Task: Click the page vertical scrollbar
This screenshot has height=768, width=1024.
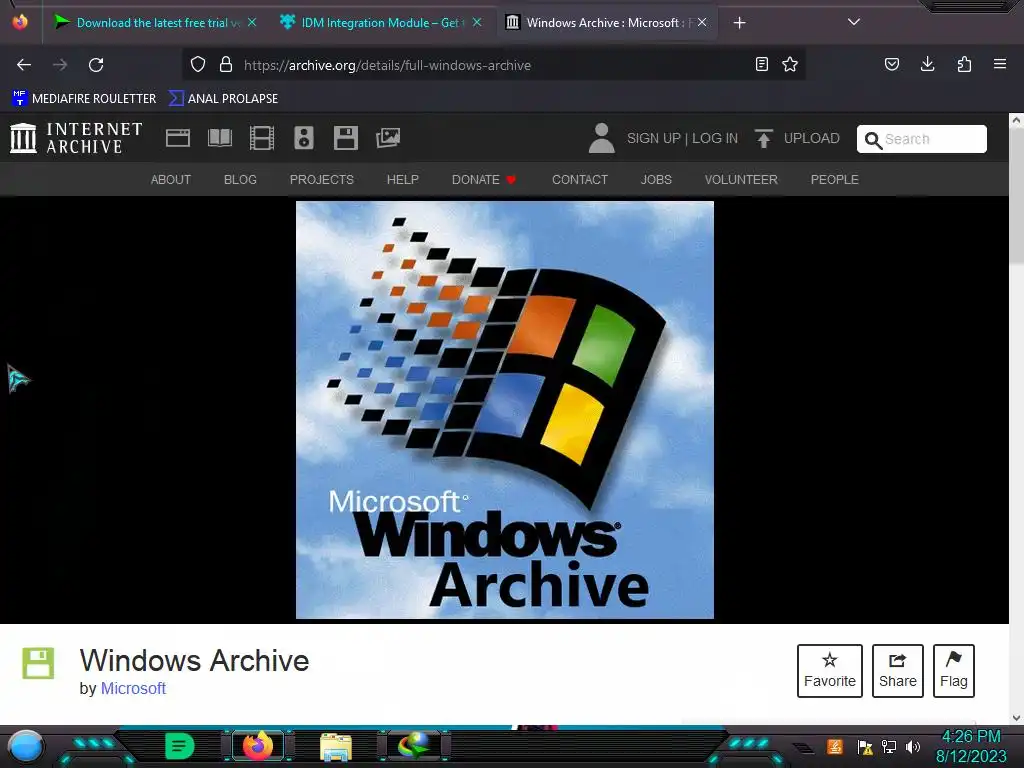Action: [x=1016, y=418]
